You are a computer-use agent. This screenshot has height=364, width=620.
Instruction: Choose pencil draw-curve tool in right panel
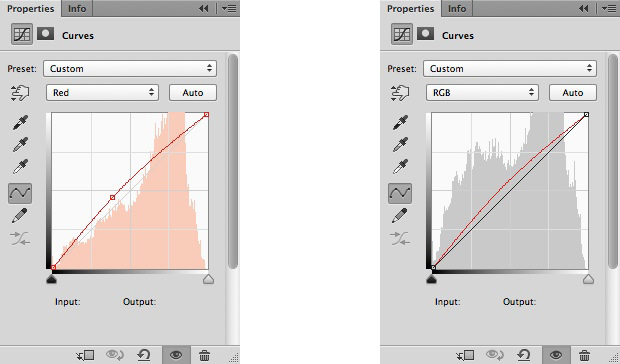tap(400, 215)
